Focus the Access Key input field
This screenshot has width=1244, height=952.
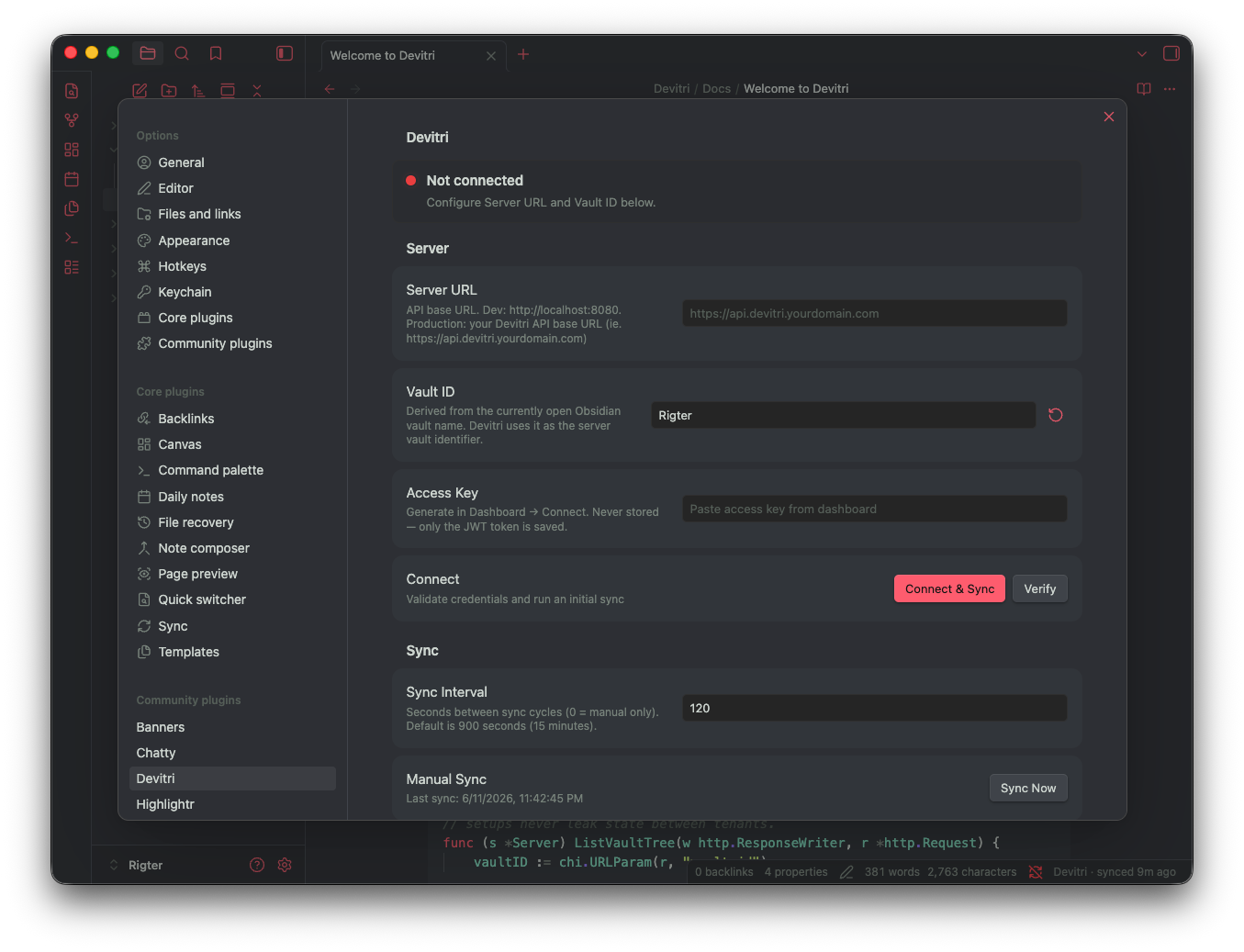pos(875,509)
